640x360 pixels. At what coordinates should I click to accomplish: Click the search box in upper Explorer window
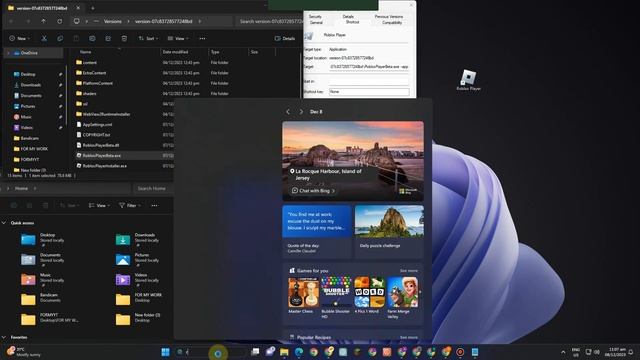(x=270, y=21)
